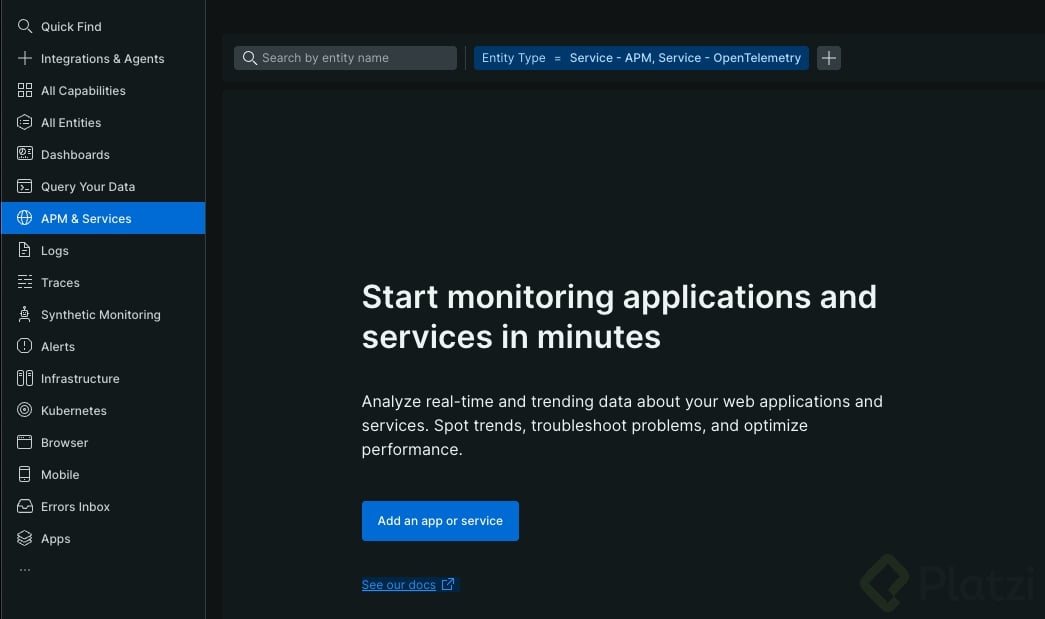Click the Kubernetes target icon
The height and width of the screenshot is (619, 1045).
point(25,410)
